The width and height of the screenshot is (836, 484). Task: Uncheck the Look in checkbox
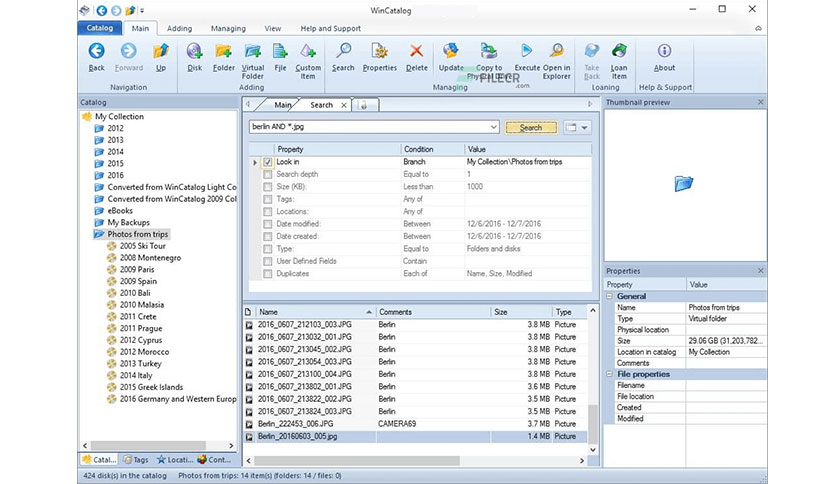click(x=268, y=162)
